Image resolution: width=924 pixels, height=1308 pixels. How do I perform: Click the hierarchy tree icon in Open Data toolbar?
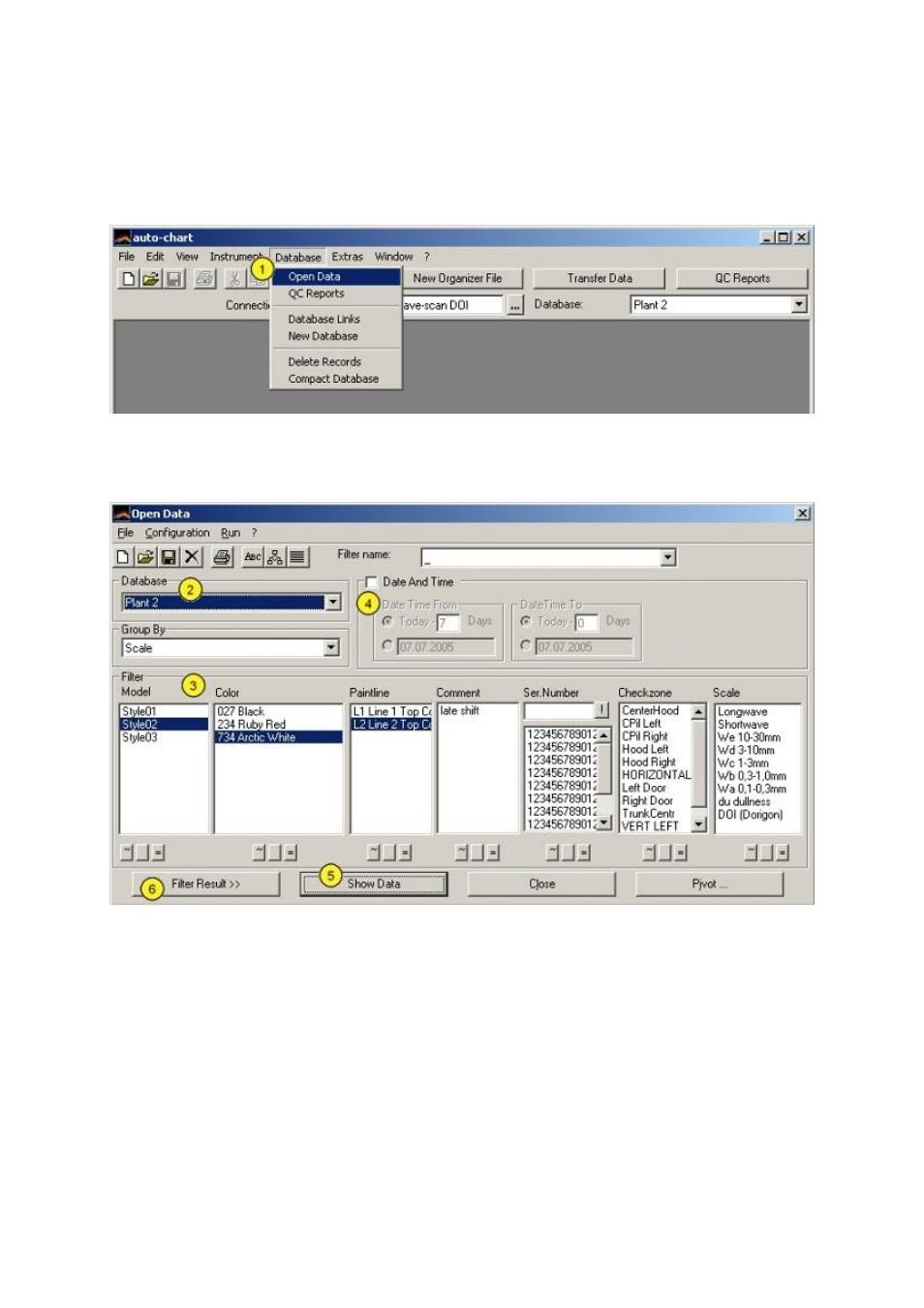coord(275,557)
